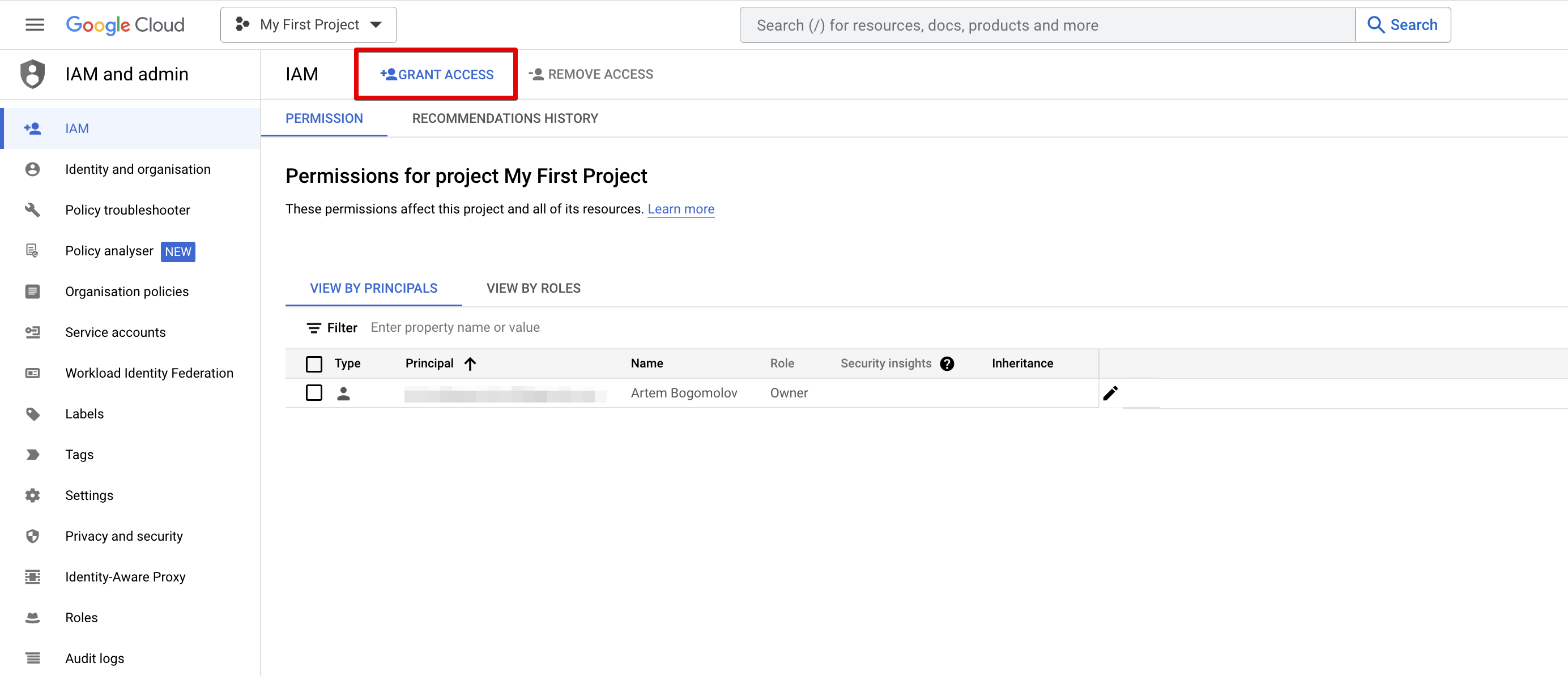Click the NEW badge beside Policy analyser

point(178,251)
